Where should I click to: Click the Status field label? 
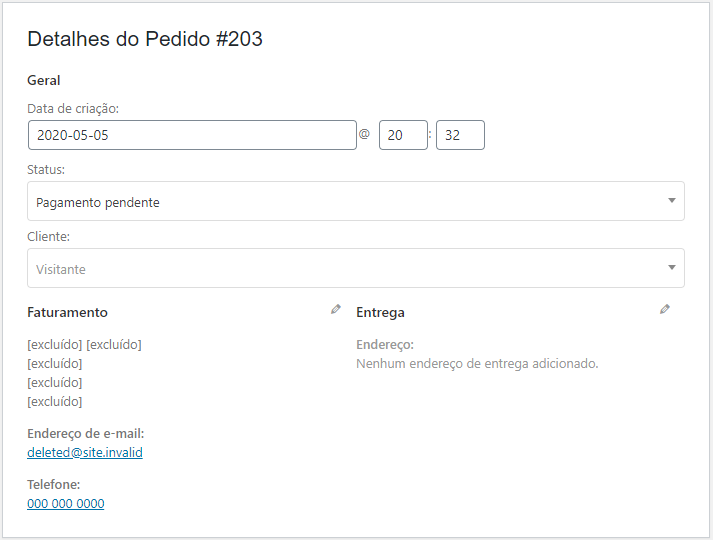[x=46, y=170]
